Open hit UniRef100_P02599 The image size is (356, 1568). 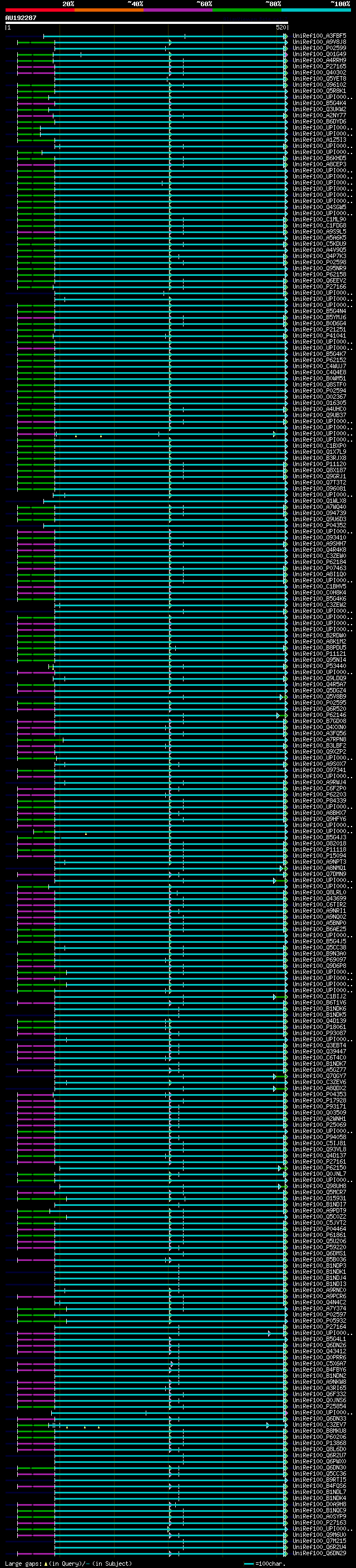pyautogui.click(x=319, y=48)
